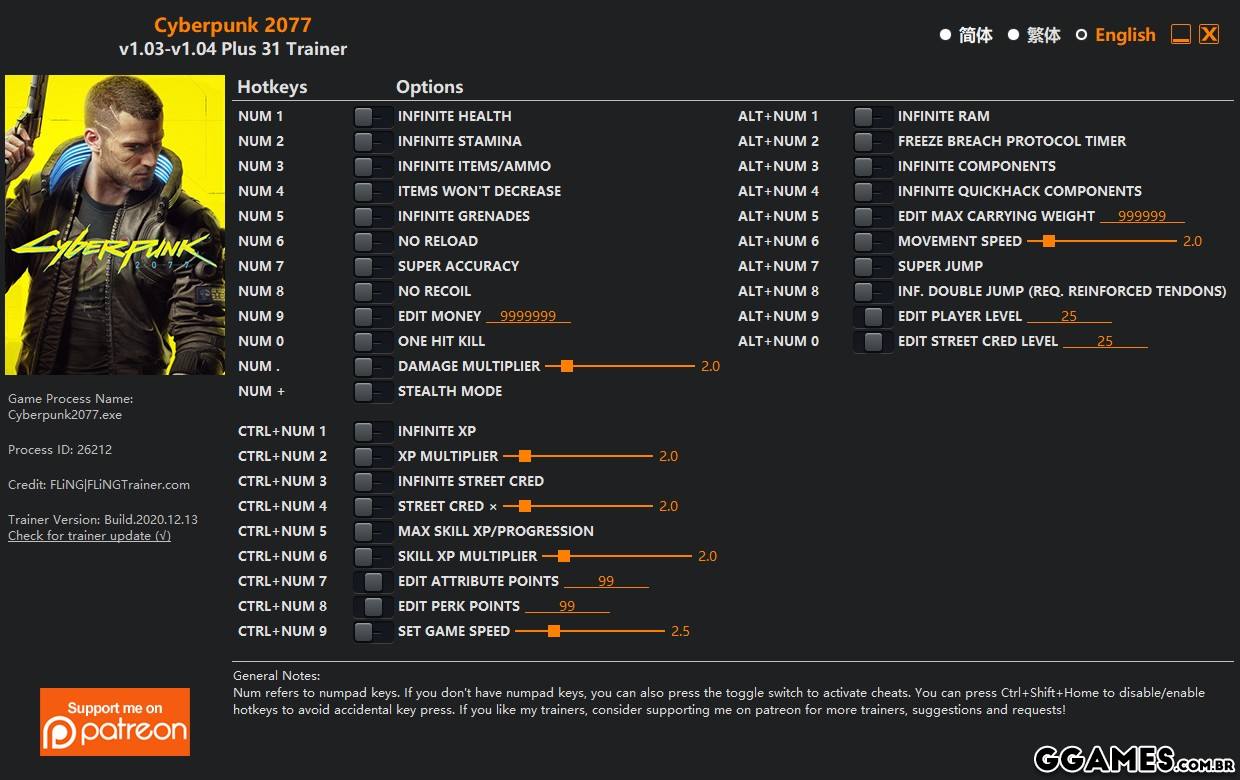
Task: Open Check for trainer update link
Action: (x=89, y=536)
